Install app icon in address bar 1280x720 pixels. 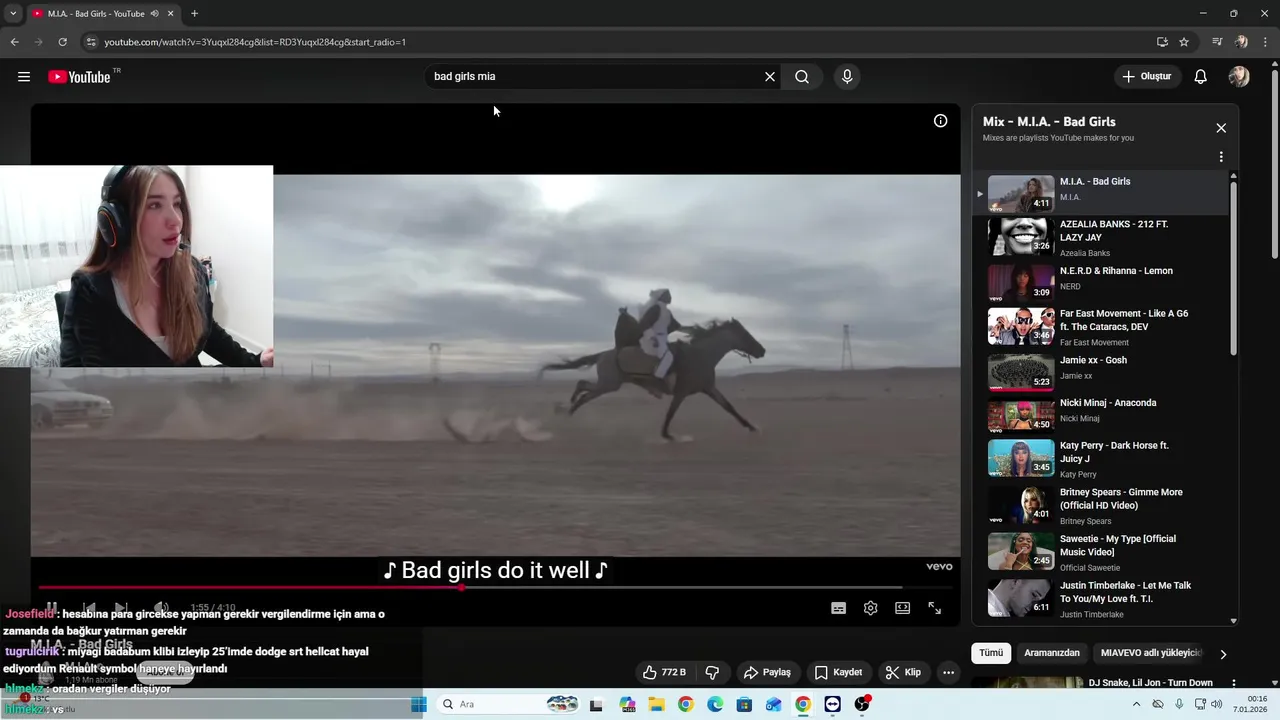point(1162,42)
